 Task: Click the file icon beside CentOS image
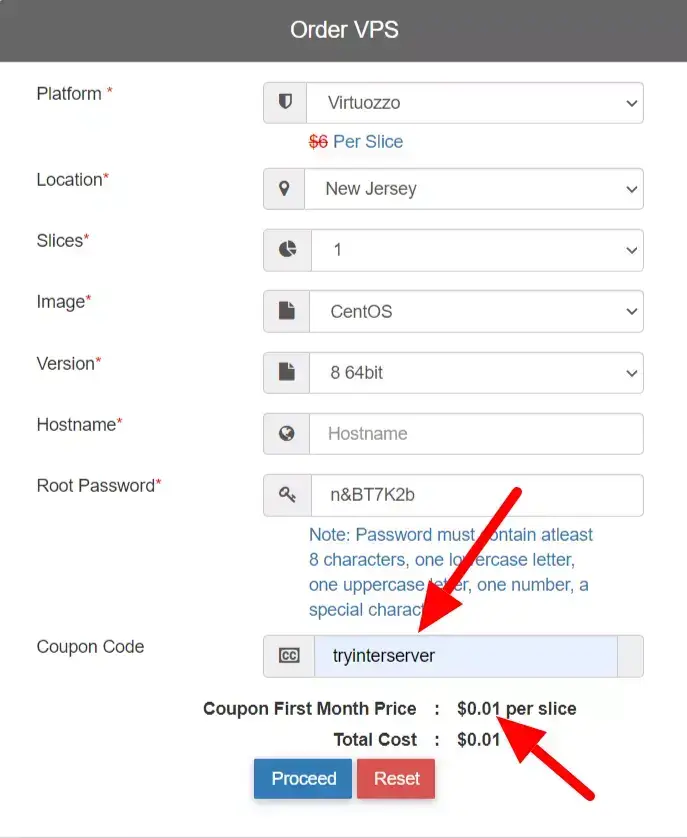[286, 311]
